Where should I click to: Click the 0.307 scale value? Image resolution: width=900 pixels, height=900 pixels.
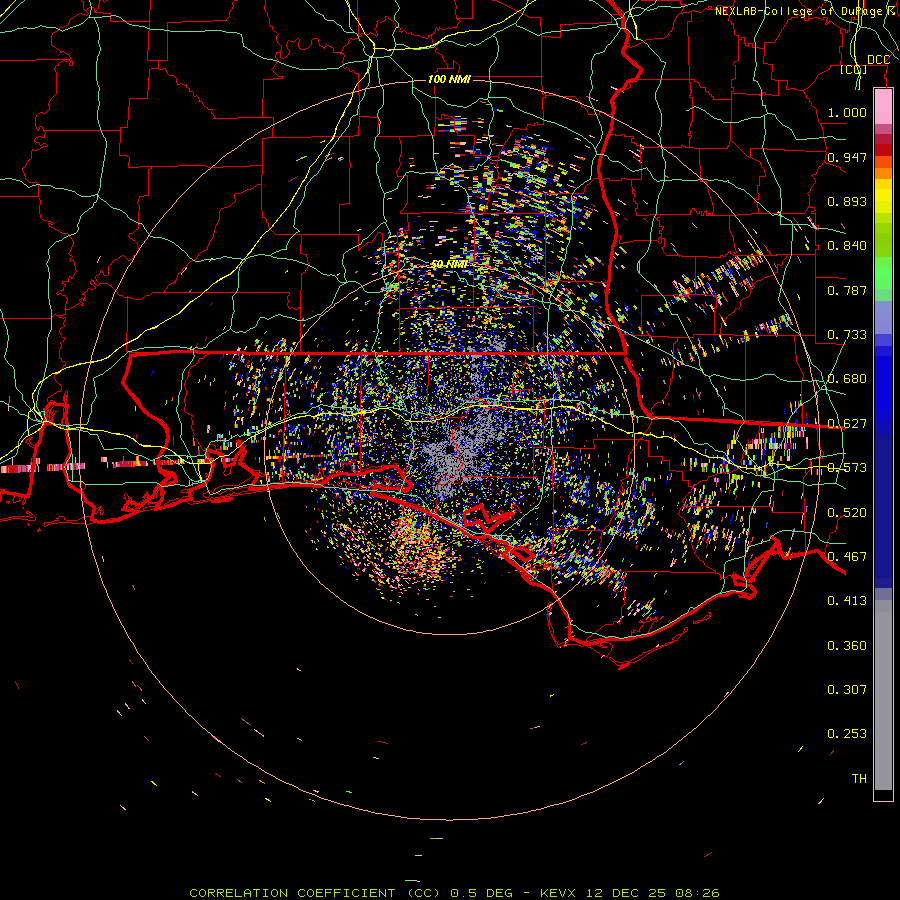coord(847,690)
